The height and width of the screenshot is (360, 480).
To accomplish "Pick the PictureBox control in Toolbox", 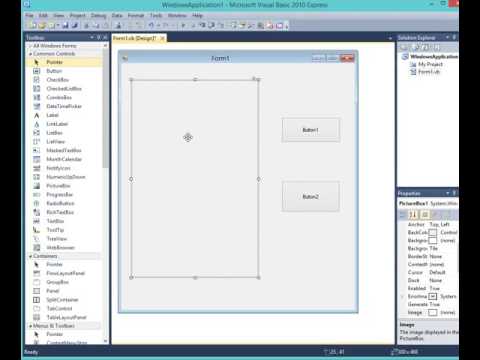I will [63, 186].
